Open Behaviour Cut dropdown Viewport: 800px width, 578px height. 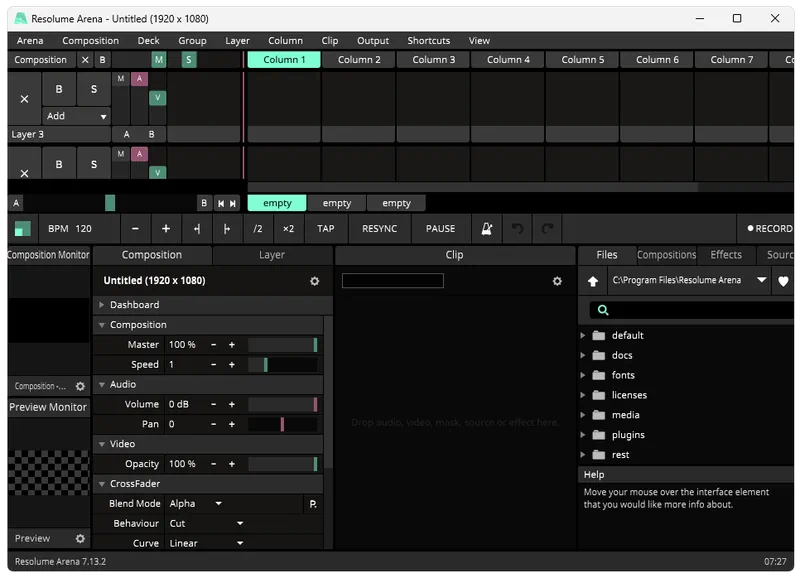207,523
